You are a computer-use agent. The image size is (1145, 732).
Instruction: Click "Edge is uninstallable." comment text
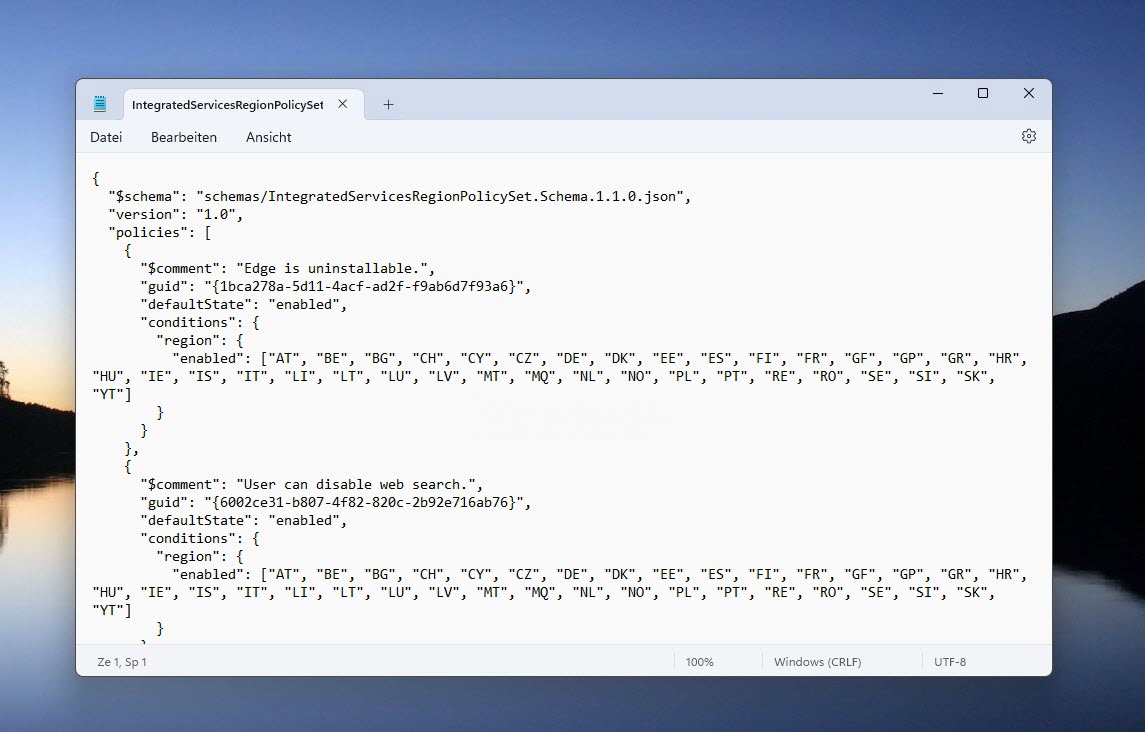(x=332, y=269)
